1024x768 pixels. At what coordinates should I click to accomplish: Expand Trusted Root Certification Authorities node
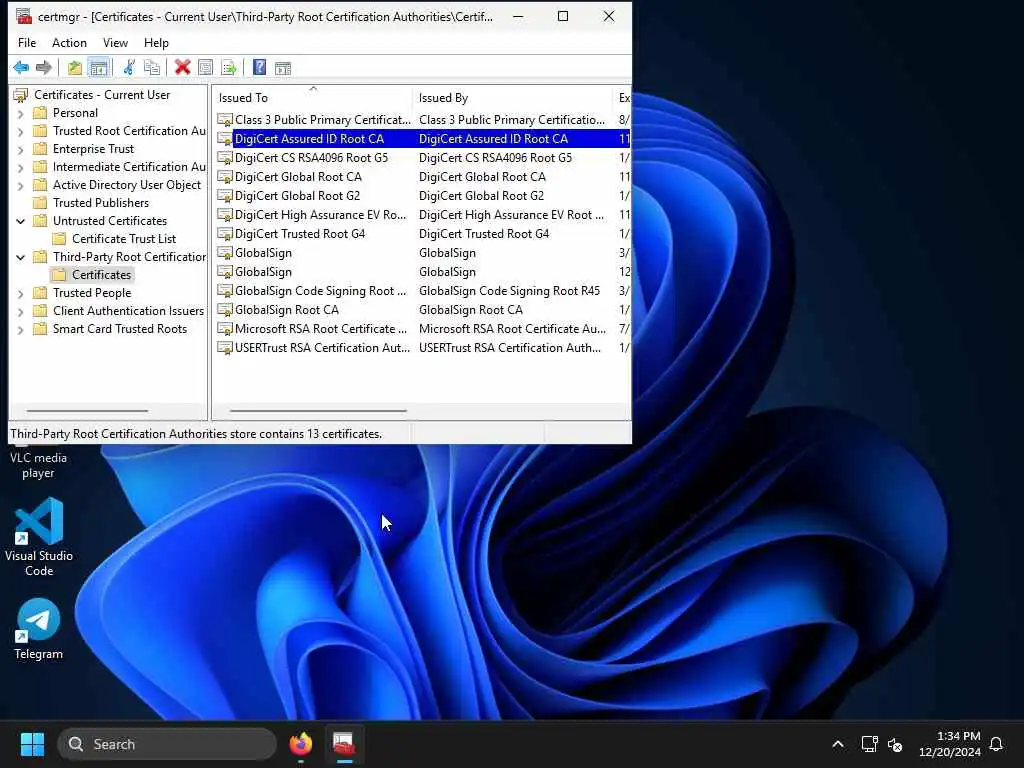pos(20,131)
